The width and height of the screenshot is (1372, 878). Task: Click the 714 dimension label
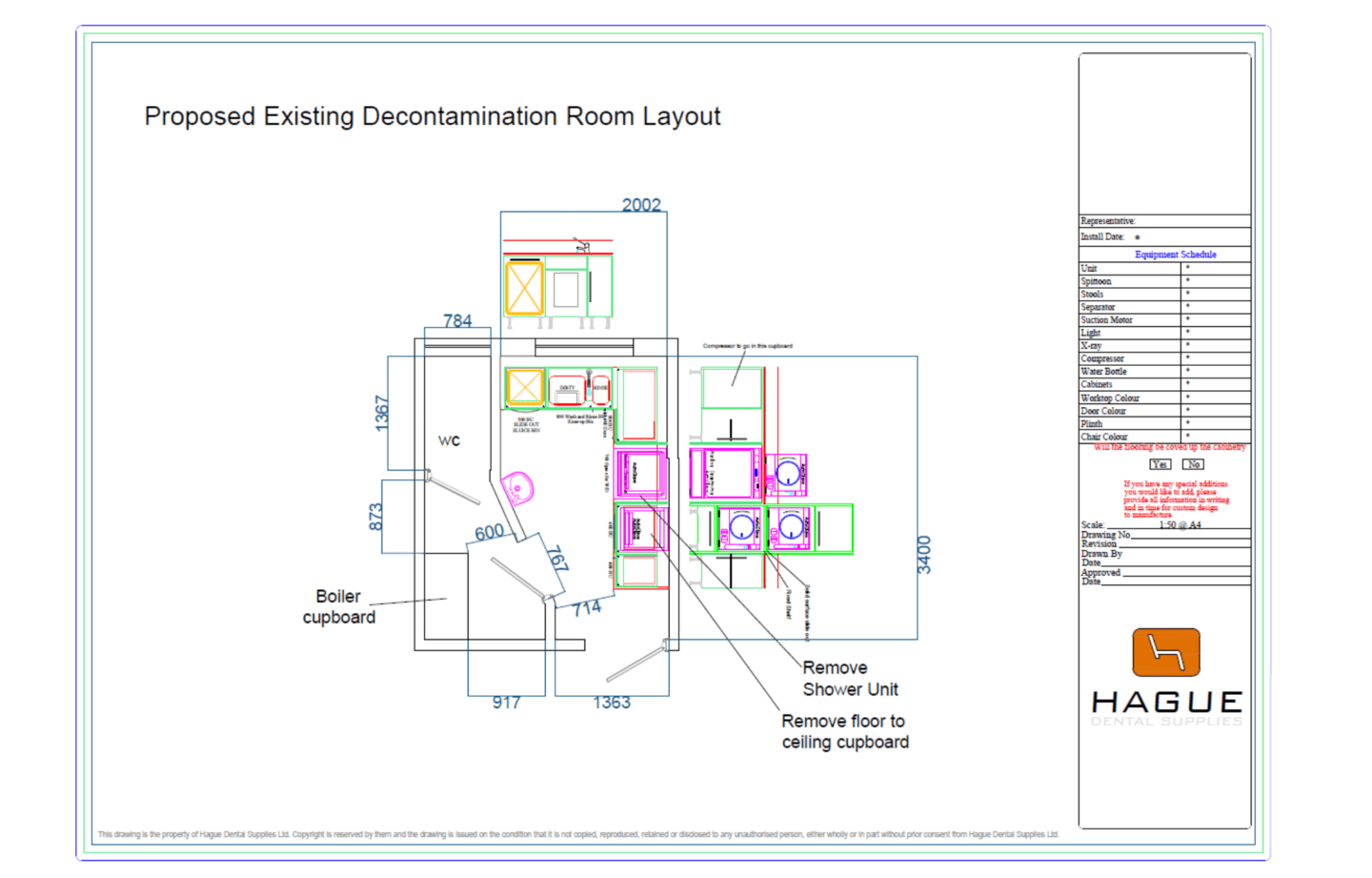pos(587,607)
